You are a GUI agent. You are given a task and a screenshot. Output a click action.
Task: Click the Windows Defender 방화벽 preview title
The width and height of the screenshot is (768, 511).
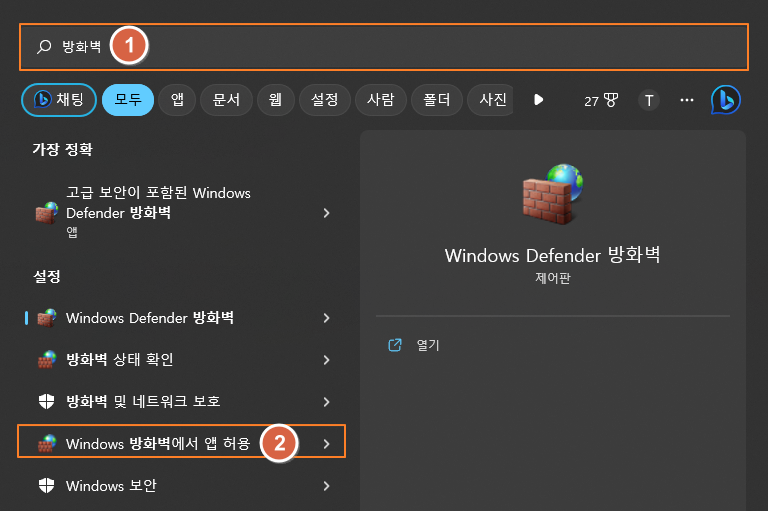pyautogui.click(x=552, y=256)
